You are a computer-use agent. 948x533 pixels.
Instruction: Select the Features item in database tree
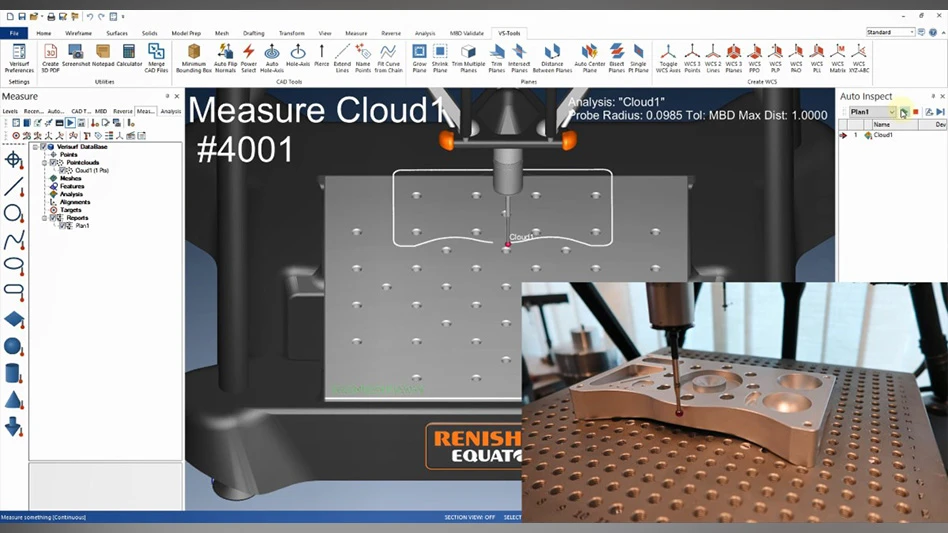72,186
